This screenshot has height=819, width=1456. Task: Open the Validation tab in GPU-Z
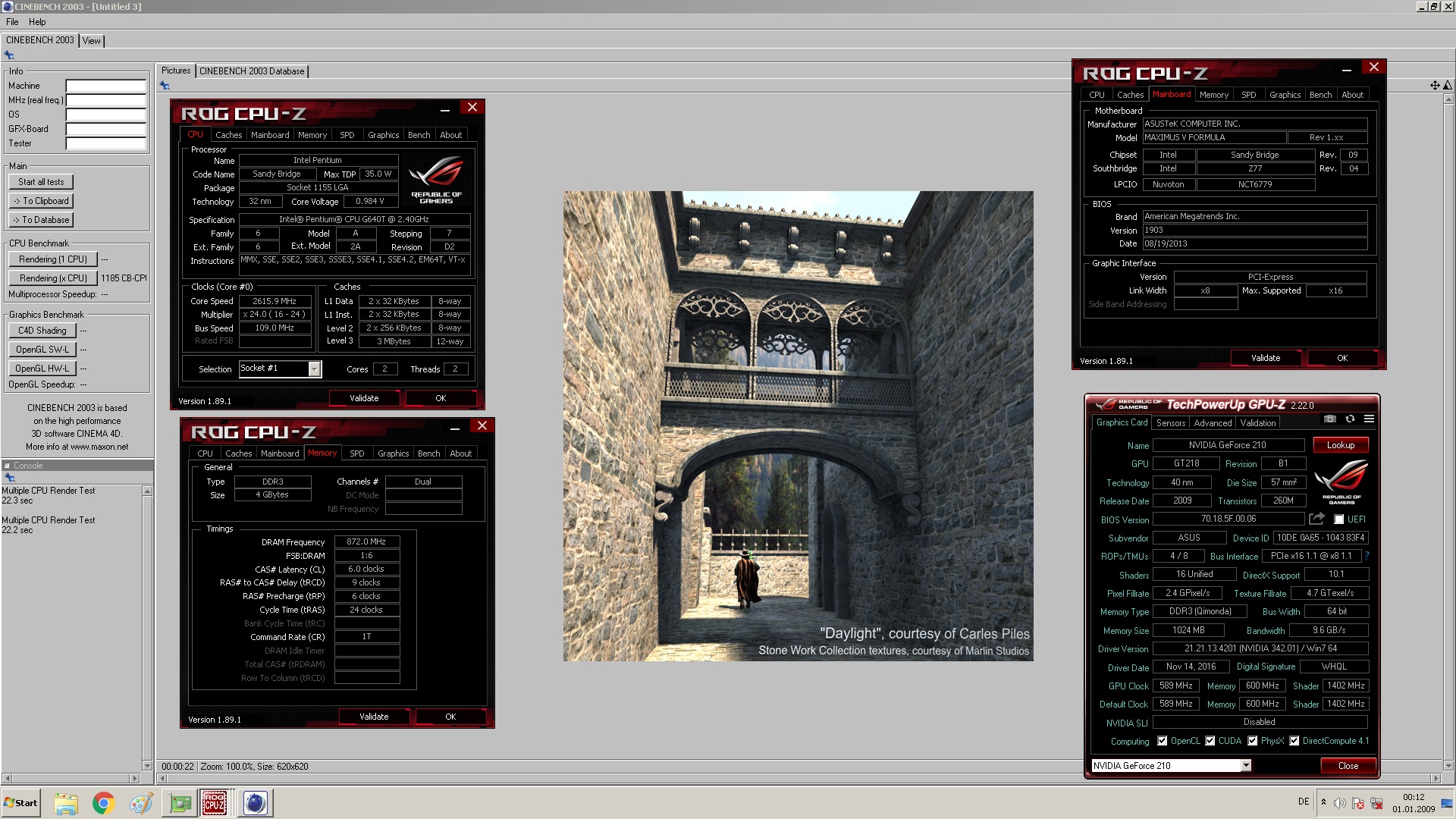(x=1258, y=423)
